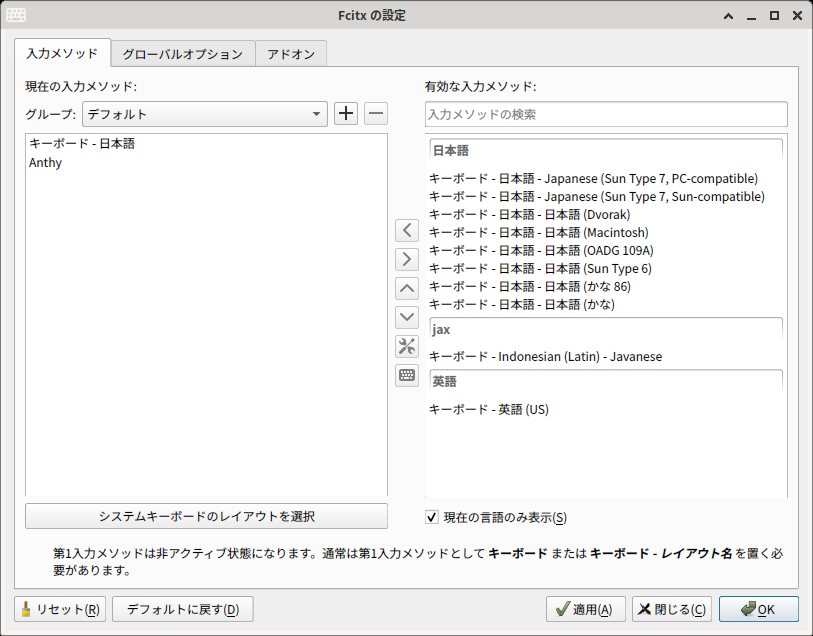
Task: Click システムキーボードのレイアウトを選択 button
Action: [206, 516]
